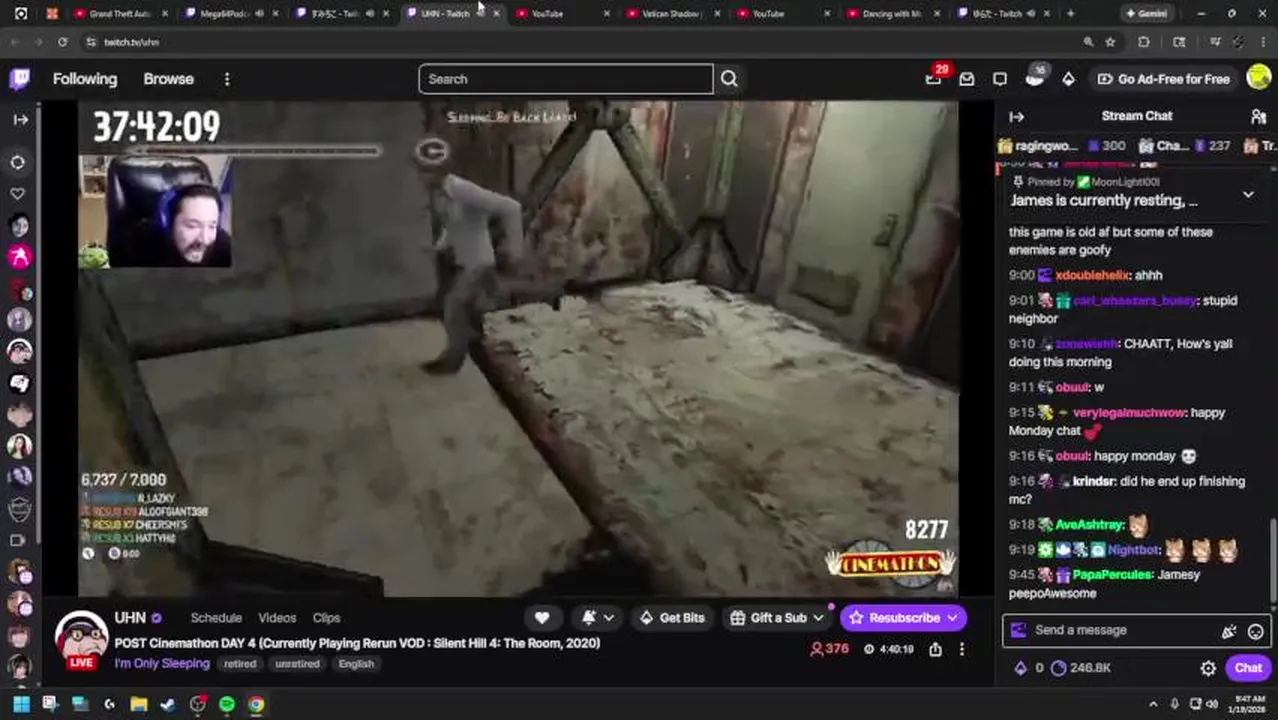Click Go Ad-Free for Free button
Viewport: 1278px width, 720px height.
(1163, 79)
